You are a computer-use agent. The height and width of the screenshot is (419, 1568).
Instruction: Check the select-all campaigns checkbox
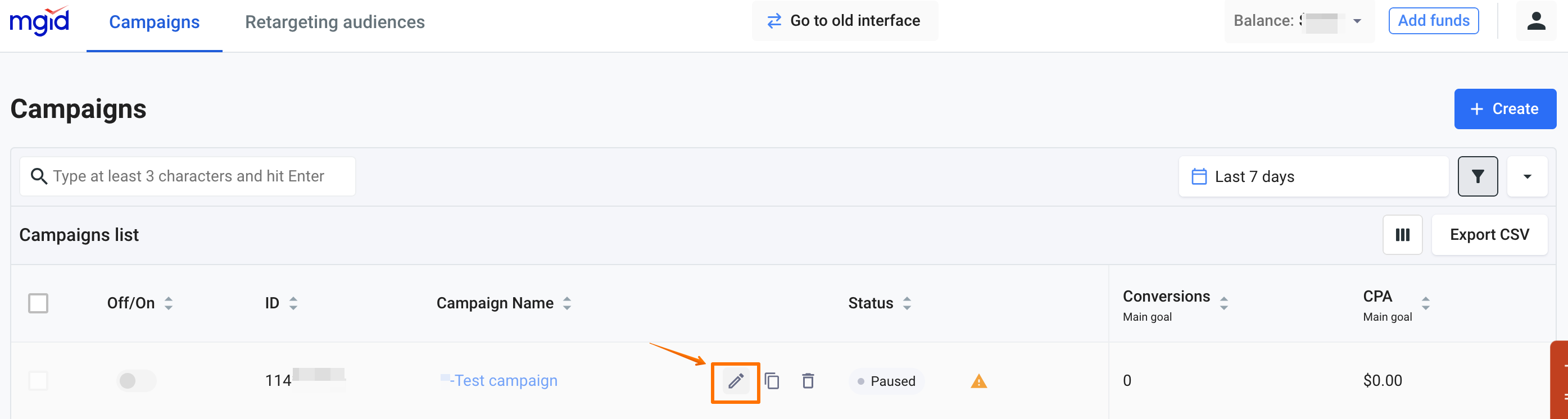tap(38, 303)
